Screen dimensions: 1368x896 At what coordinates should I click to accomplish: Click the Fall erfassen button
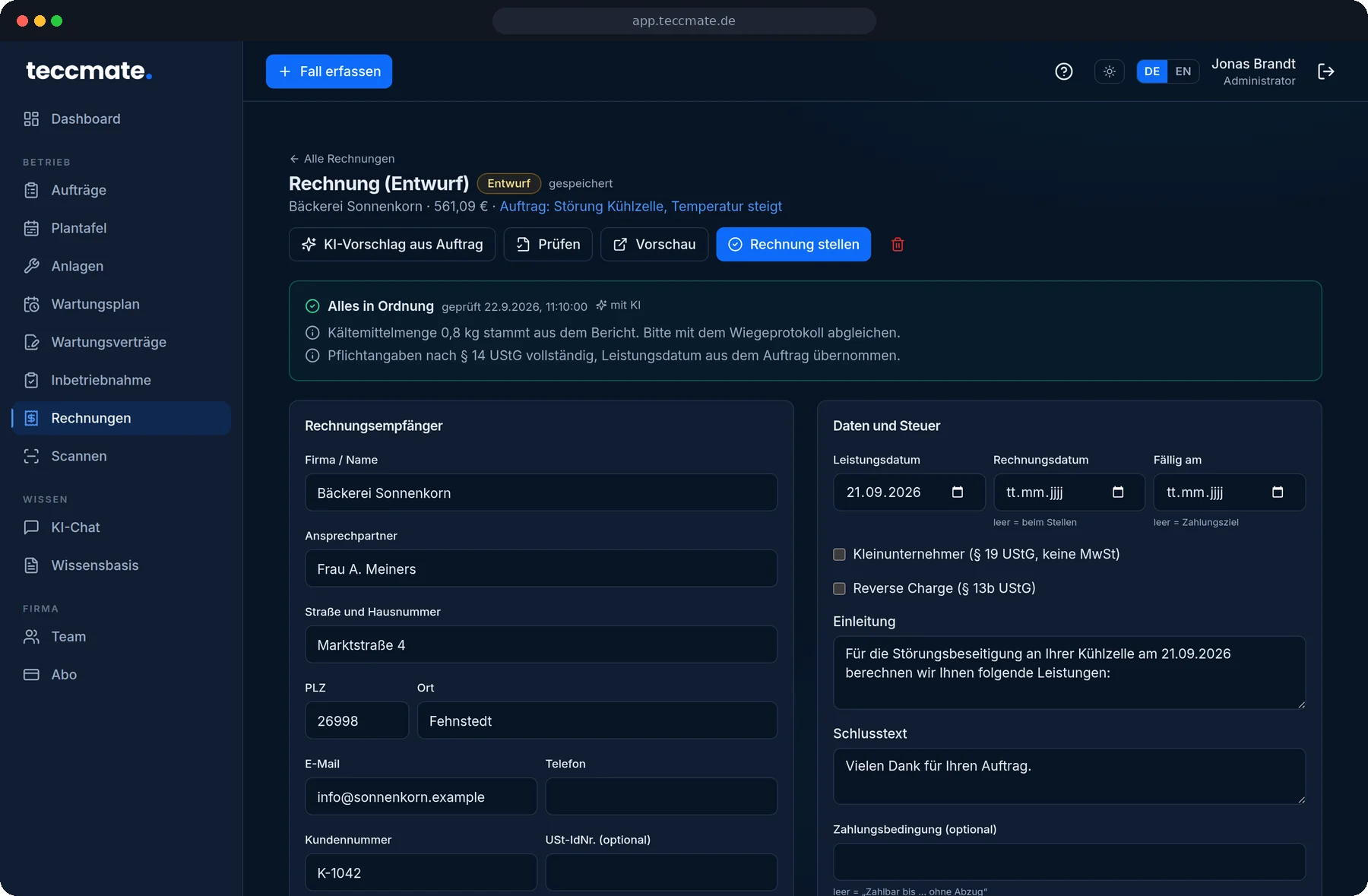[329, 71]
